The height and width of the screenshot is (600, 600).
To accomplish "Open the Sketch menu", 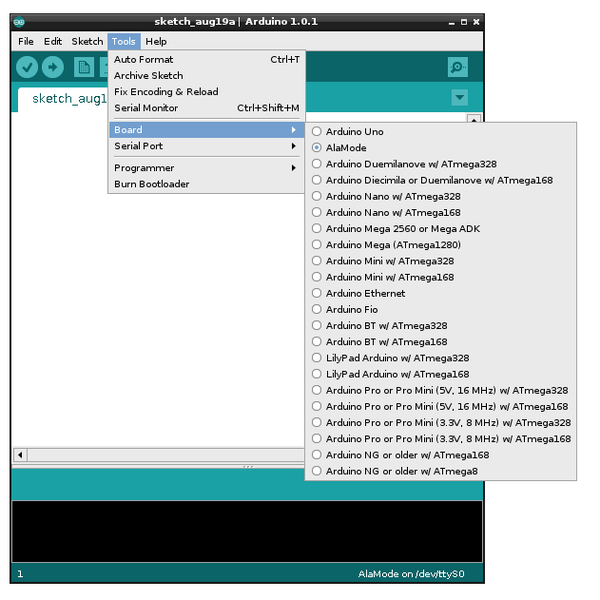I will click(x=87, y=41).
